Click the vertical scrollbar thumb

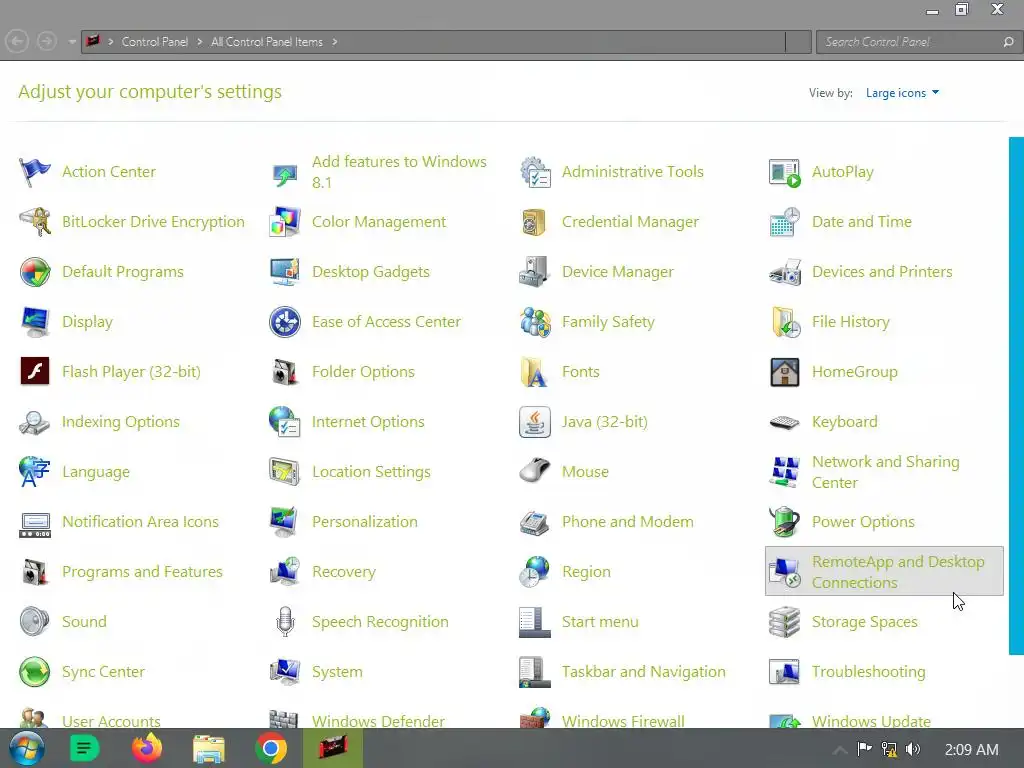click(1016, 395)
